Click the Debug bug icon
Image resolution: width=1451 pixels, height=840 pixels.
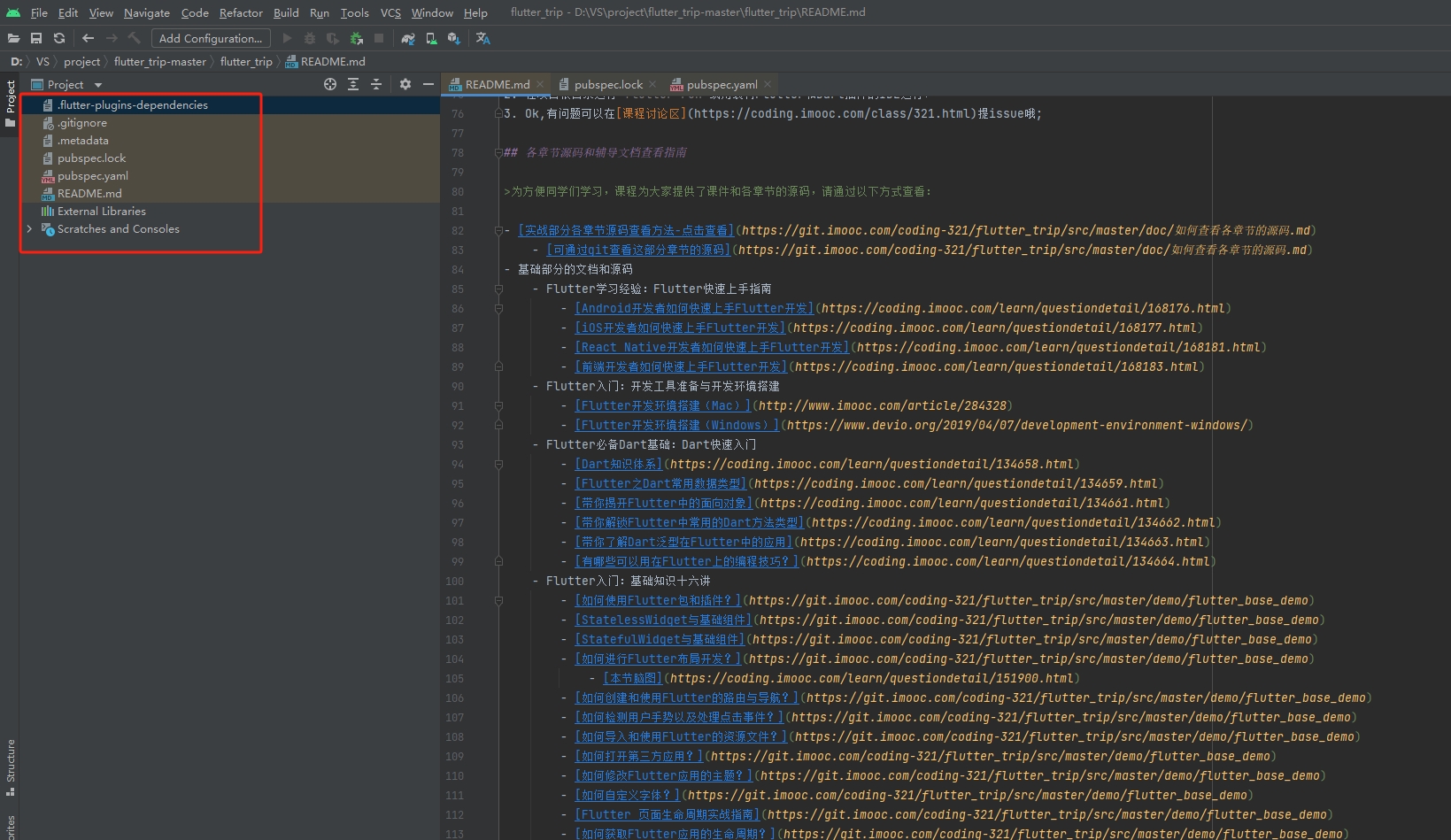310,38
